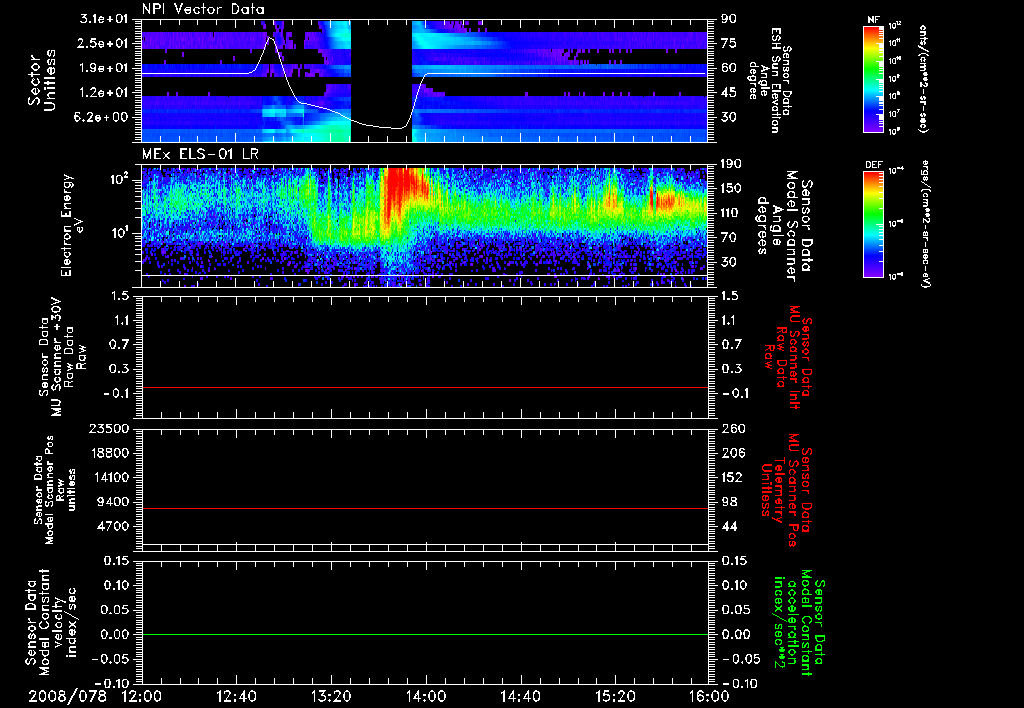Image resolution: width=1024 pixels, height=708 pixels.
Task: Click the 23500 scanner position tick
Action: coord(110,428)
